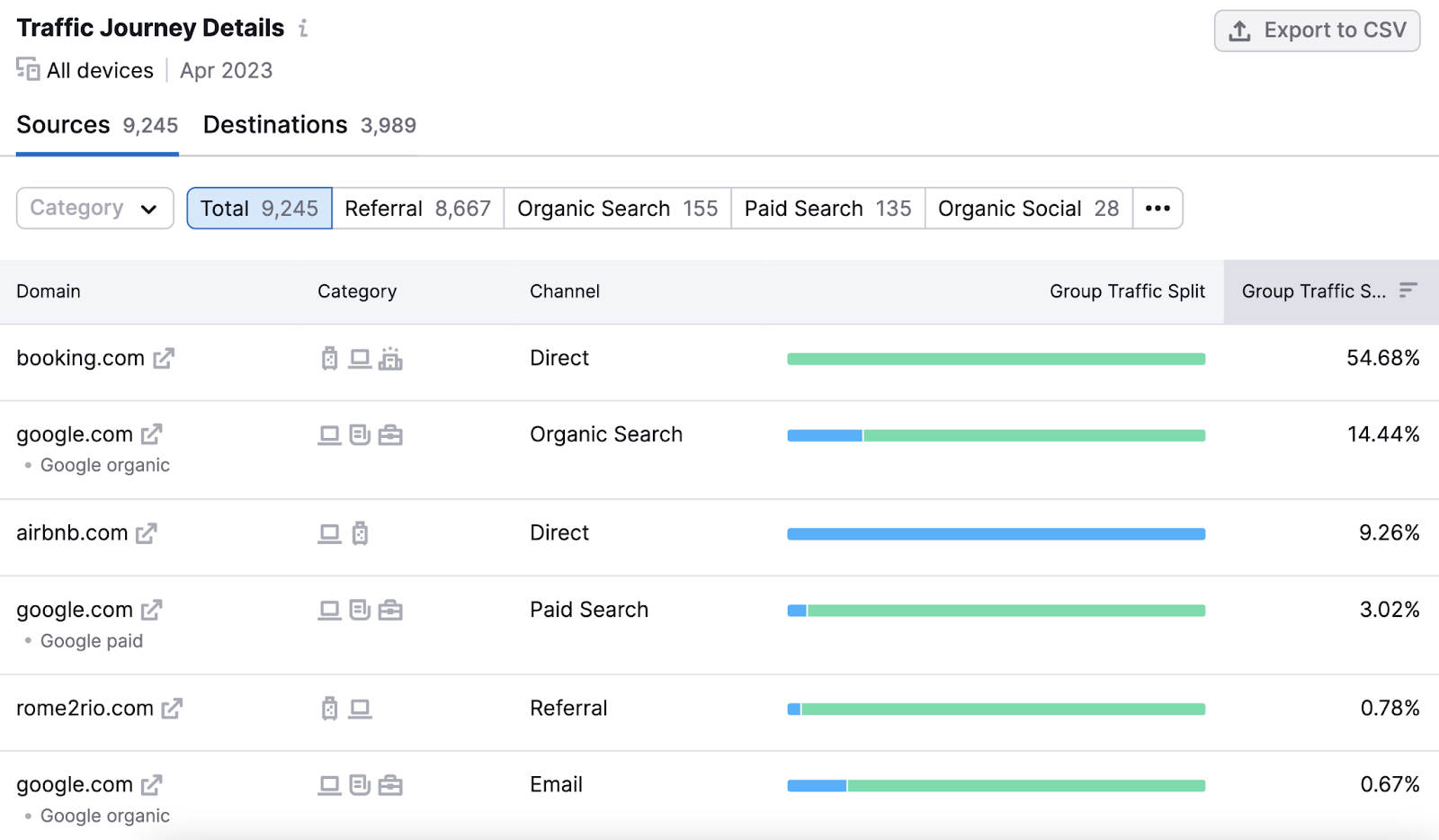Click briefcase category icon in google.com Organic Search row
1439x840 pixels.
pyautogui.click(x=390, y=435)
